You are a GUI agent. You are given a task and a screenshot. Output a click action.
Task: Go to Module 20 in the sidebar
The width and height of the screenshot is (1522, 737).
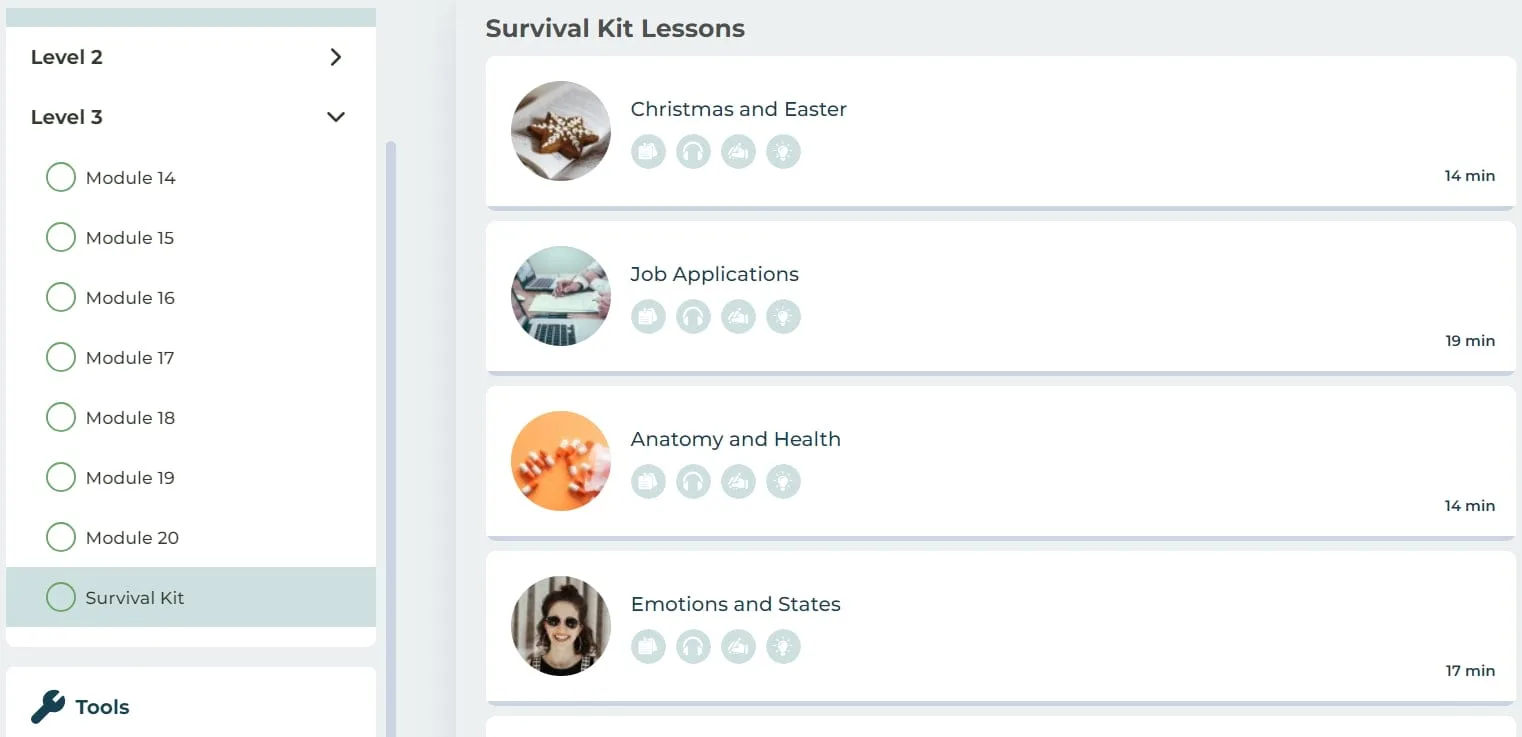(x=132, y=538)
